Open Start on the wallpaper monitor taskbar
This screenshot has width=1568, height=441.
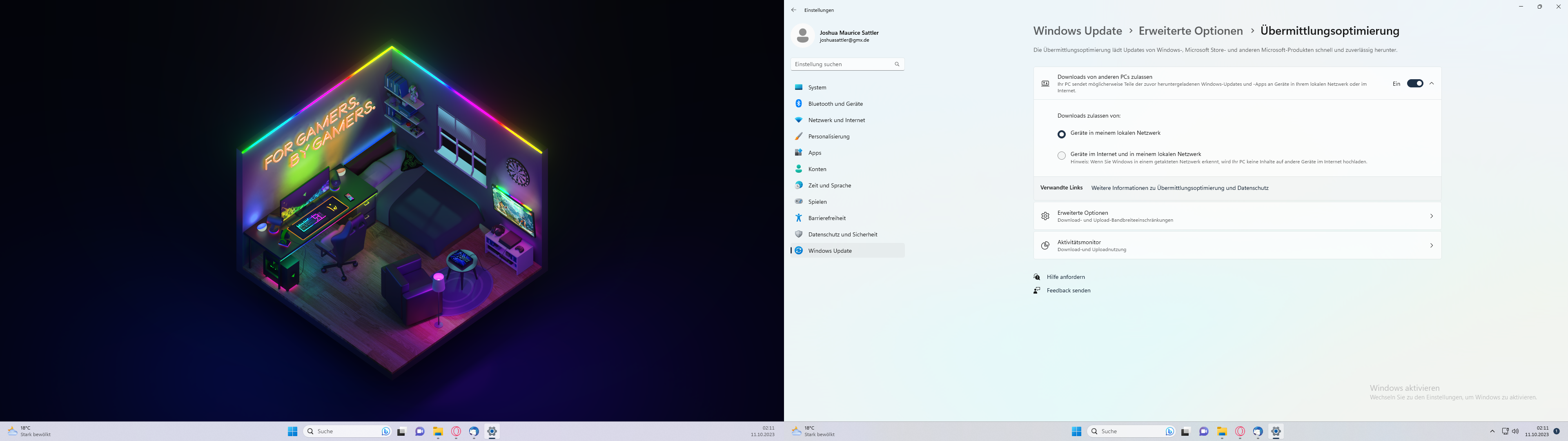coord(292,431)
